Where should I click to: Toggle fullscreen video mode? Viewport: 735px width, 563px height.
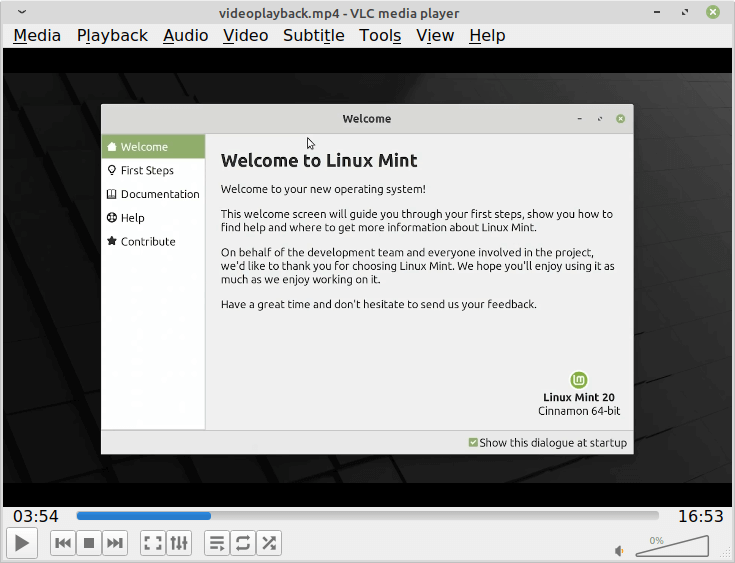pos(152,543)
